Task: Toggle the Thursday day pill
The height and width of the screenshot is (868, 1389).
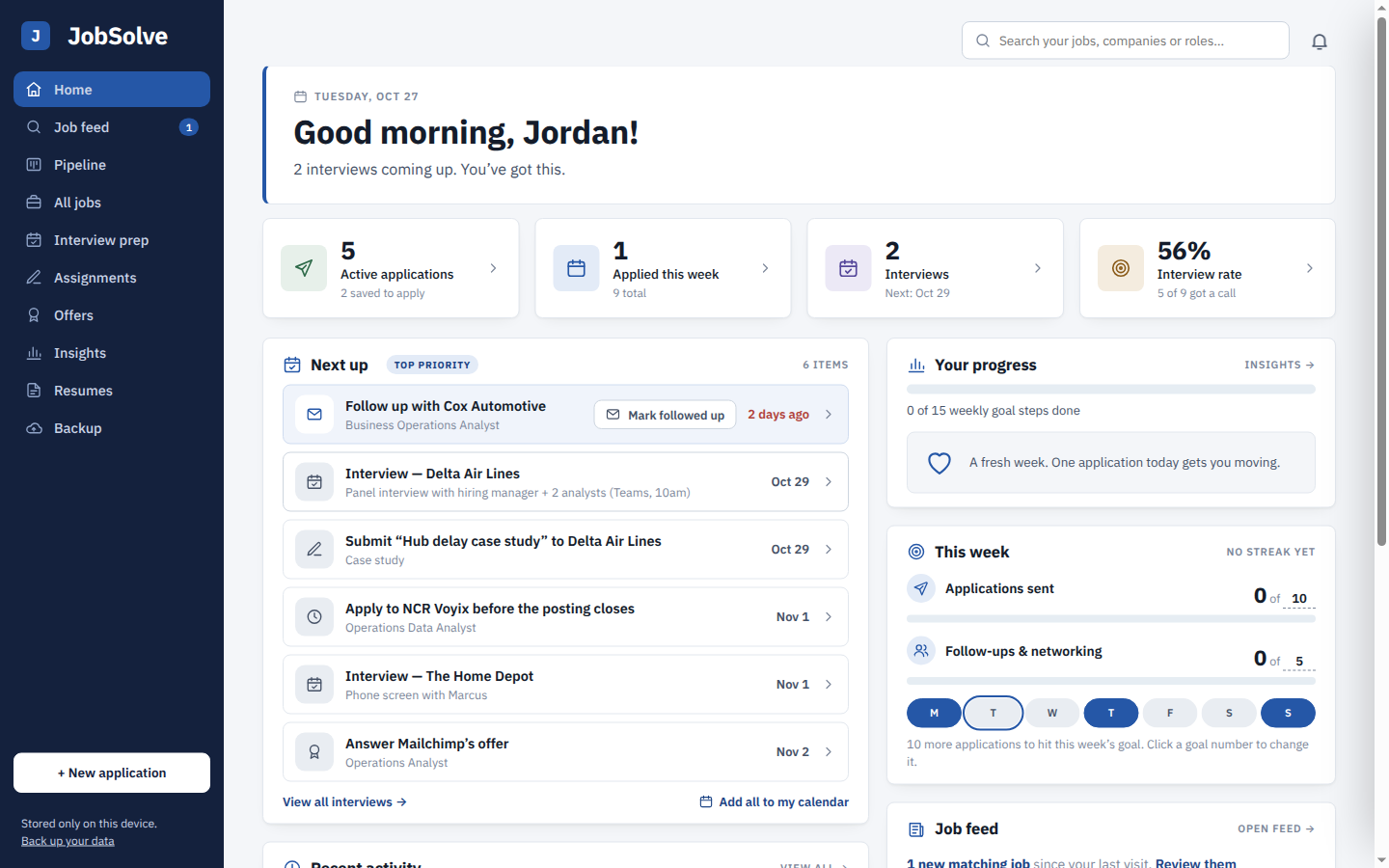Action: (x=1111, y=713)
